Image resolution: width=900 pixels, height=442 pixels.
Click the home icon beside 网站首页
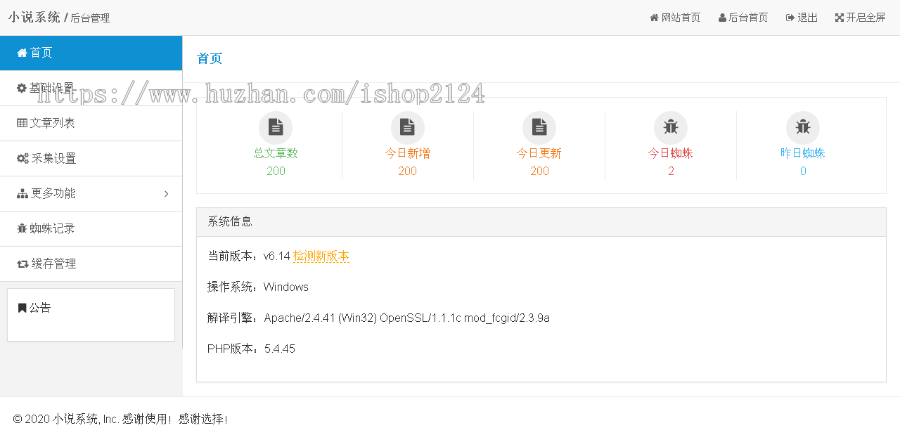click(654, 18)
